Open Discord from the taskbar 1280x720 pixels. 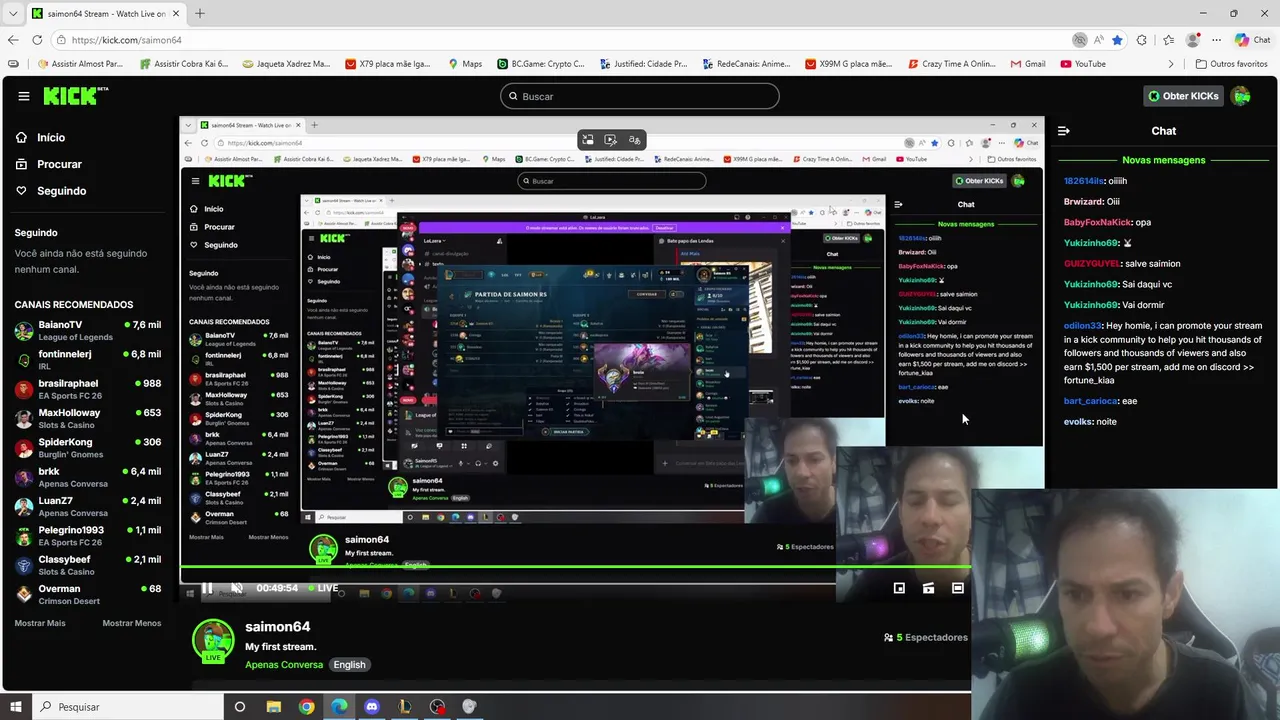click(372, 706)
